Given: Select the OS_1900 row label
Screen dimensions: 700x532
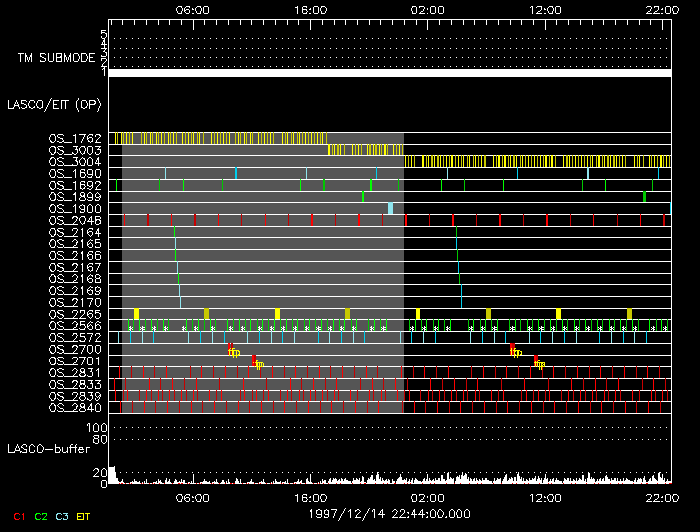Looking at the screenshot, I should (74, 208).
